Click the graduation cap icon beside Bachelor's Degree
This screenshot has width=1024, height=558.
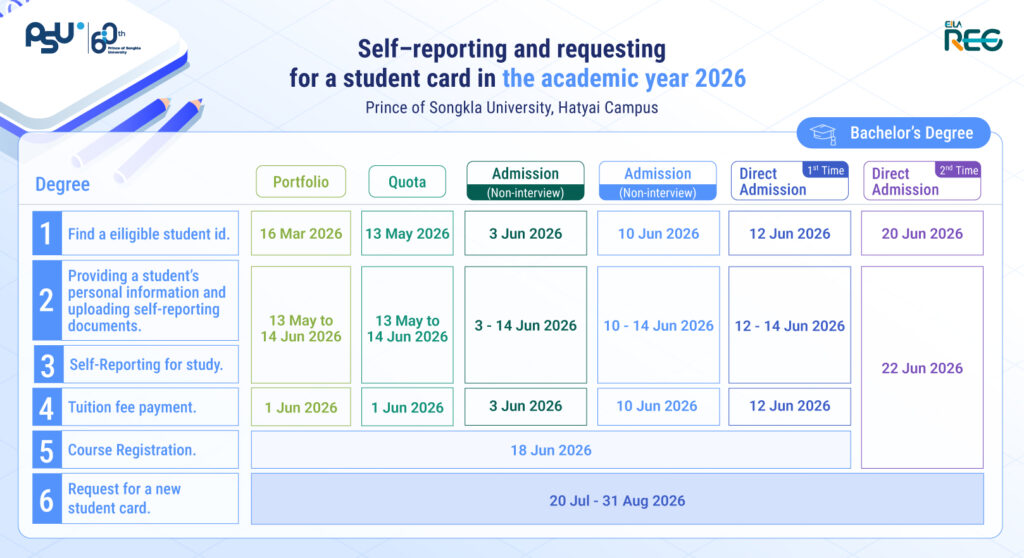coord(823,134)
